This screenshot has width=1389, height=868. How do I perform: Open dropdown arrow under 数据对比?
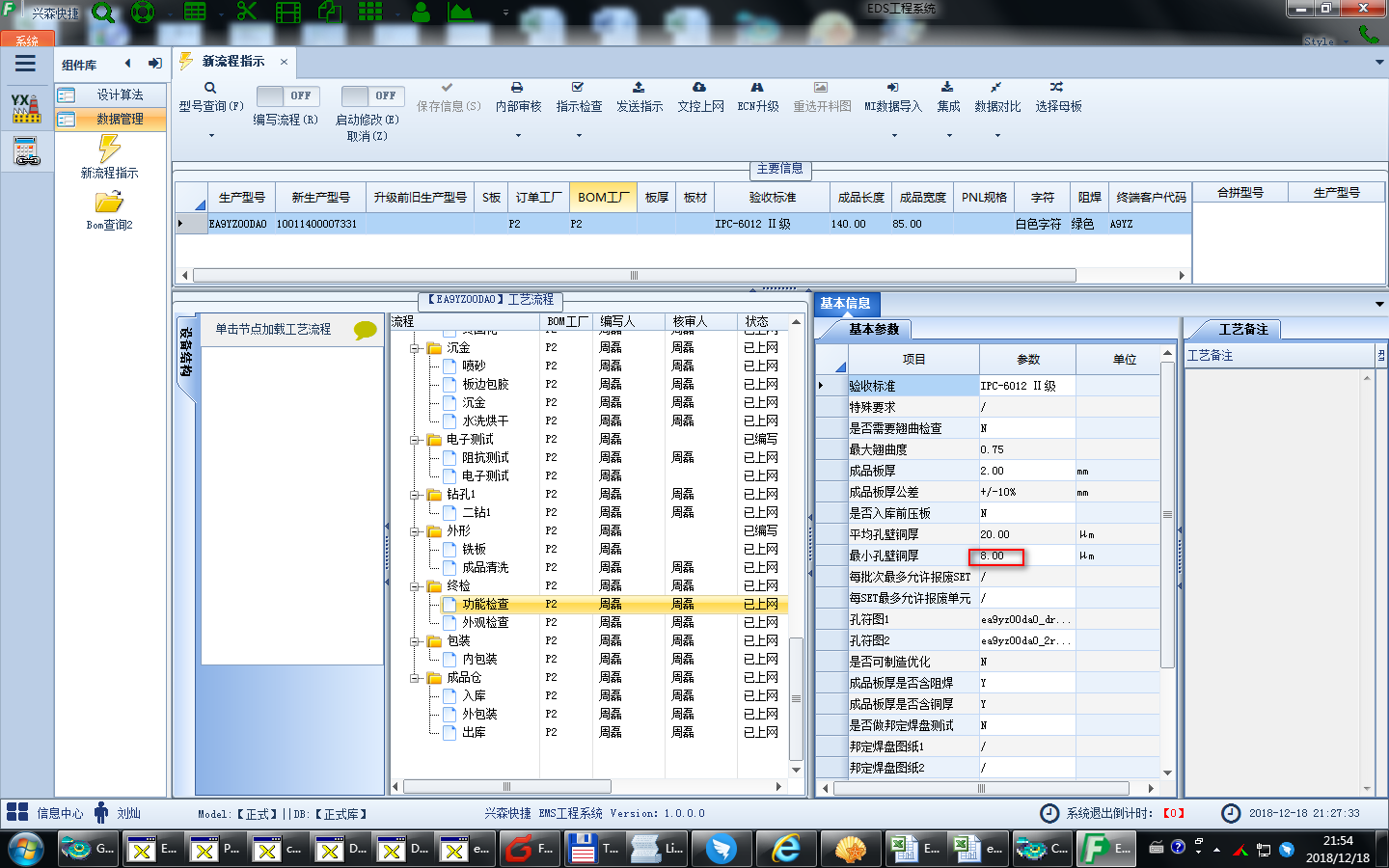point(997,135)
